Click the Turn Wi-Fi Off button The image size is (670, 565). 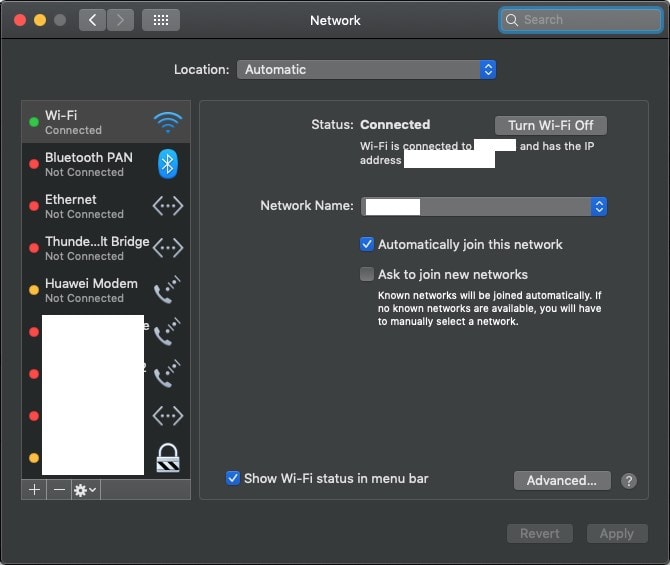click(550, 125)
